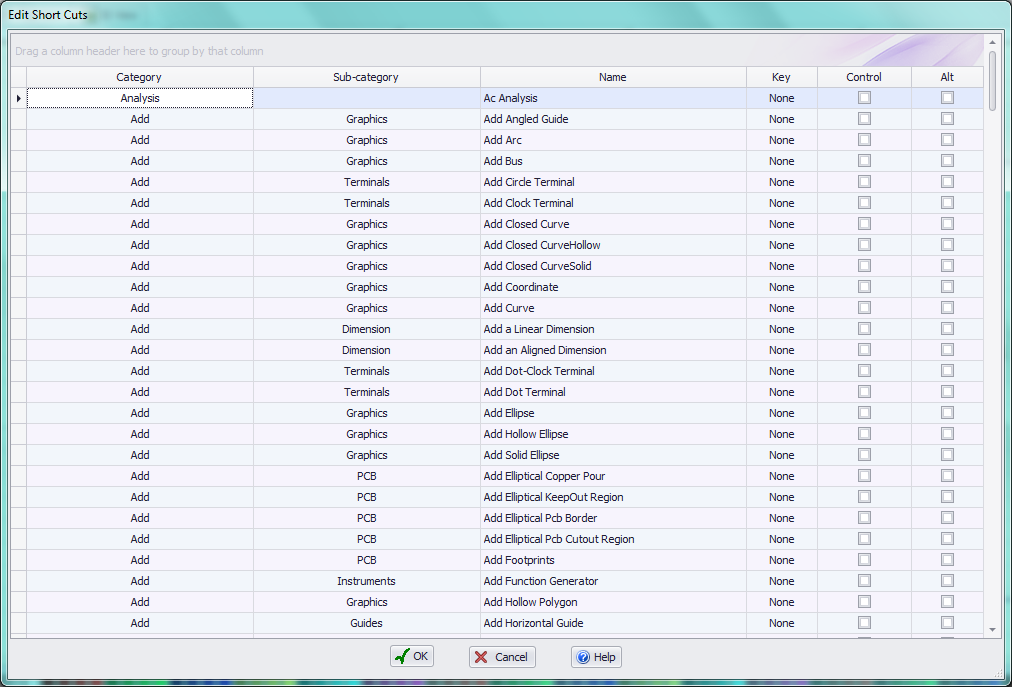Click the Key column header
Image resolution: width=1012 pixels, height=687 pixels.
(782, 77)
